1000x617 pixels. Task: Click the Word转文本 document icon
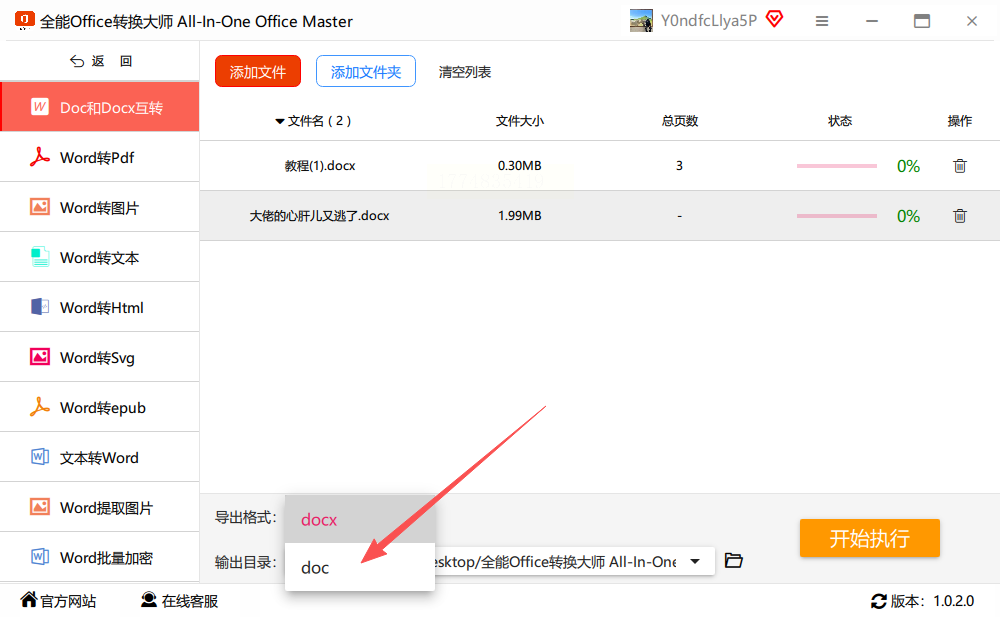click(x=40, y=256)
